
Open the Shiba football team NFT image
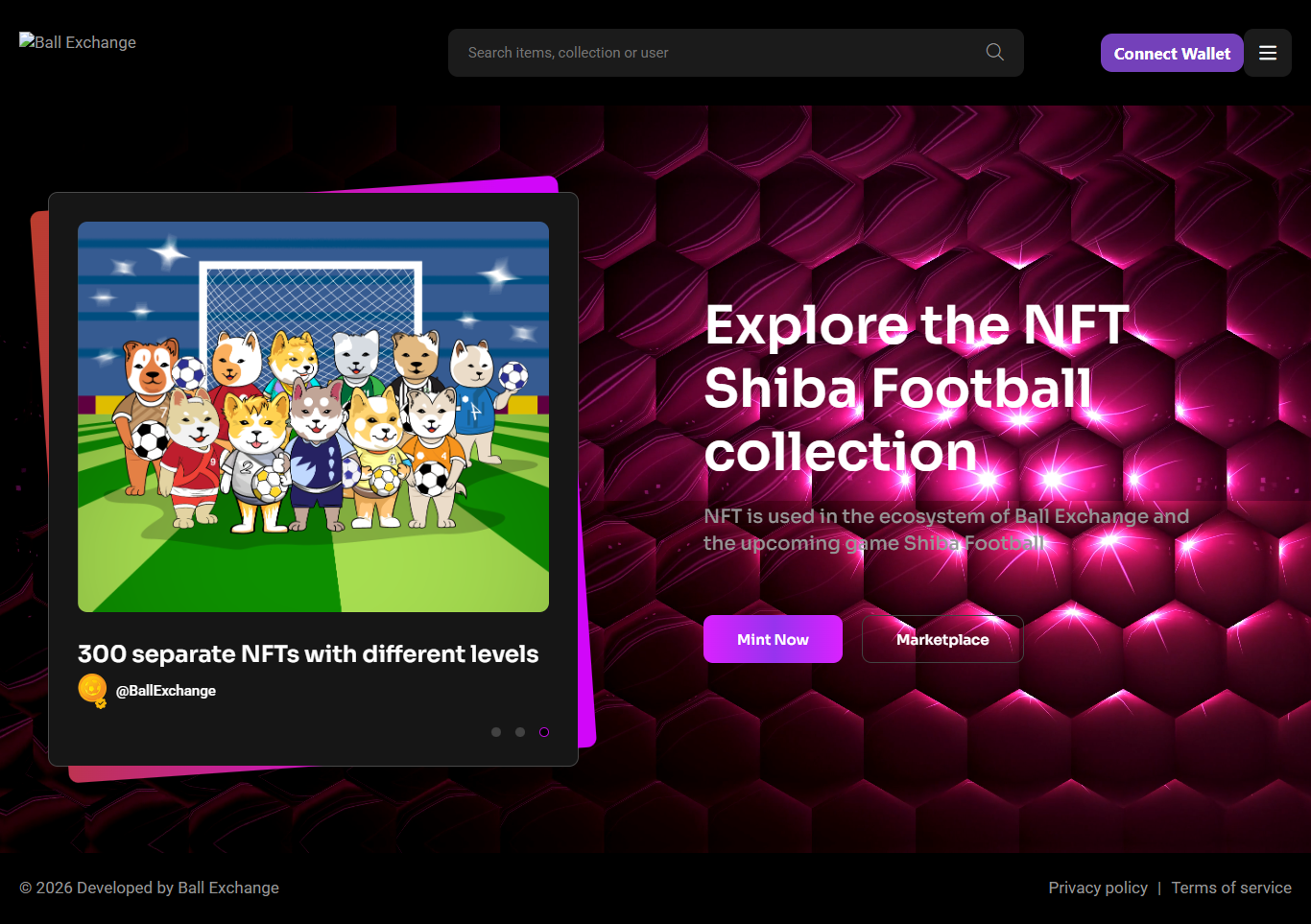[x=313, y=416]
